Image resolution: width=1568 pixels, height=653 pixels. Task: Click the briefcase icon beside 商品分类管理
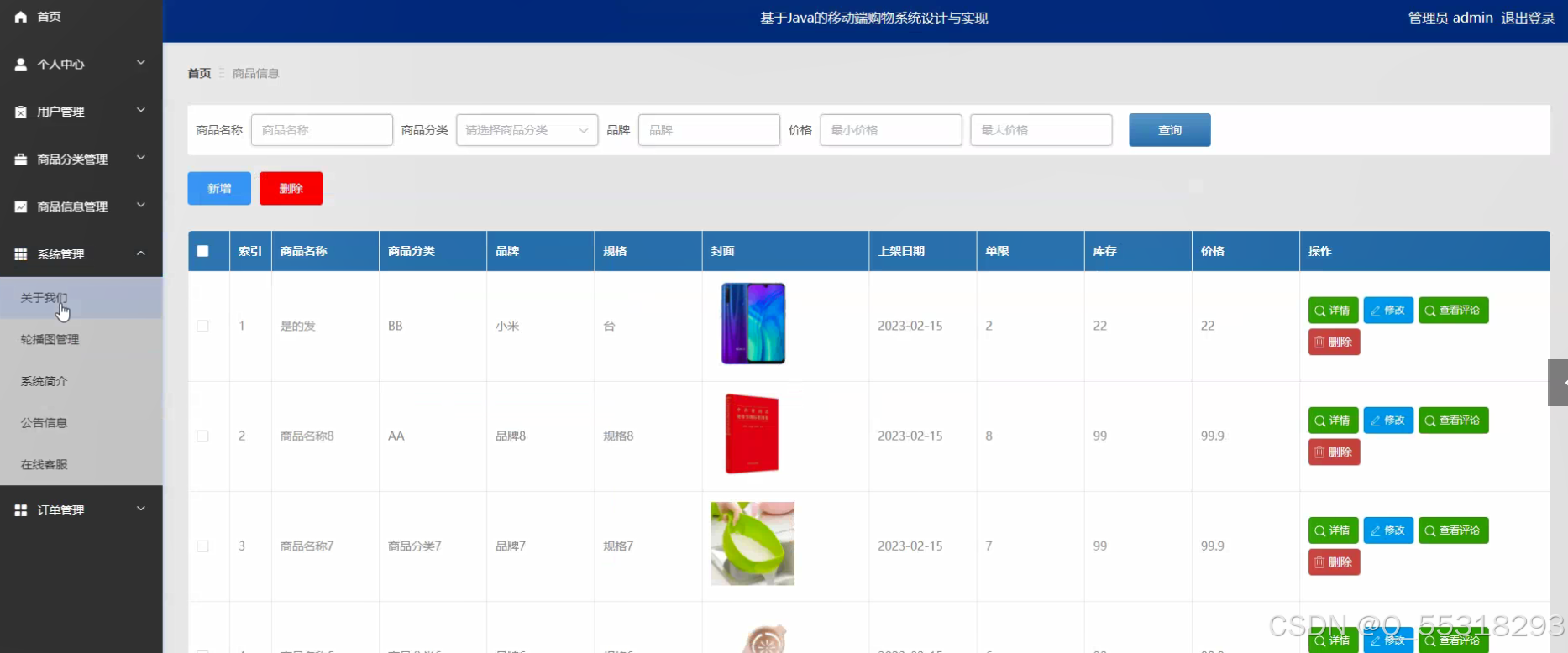(21, 159)
